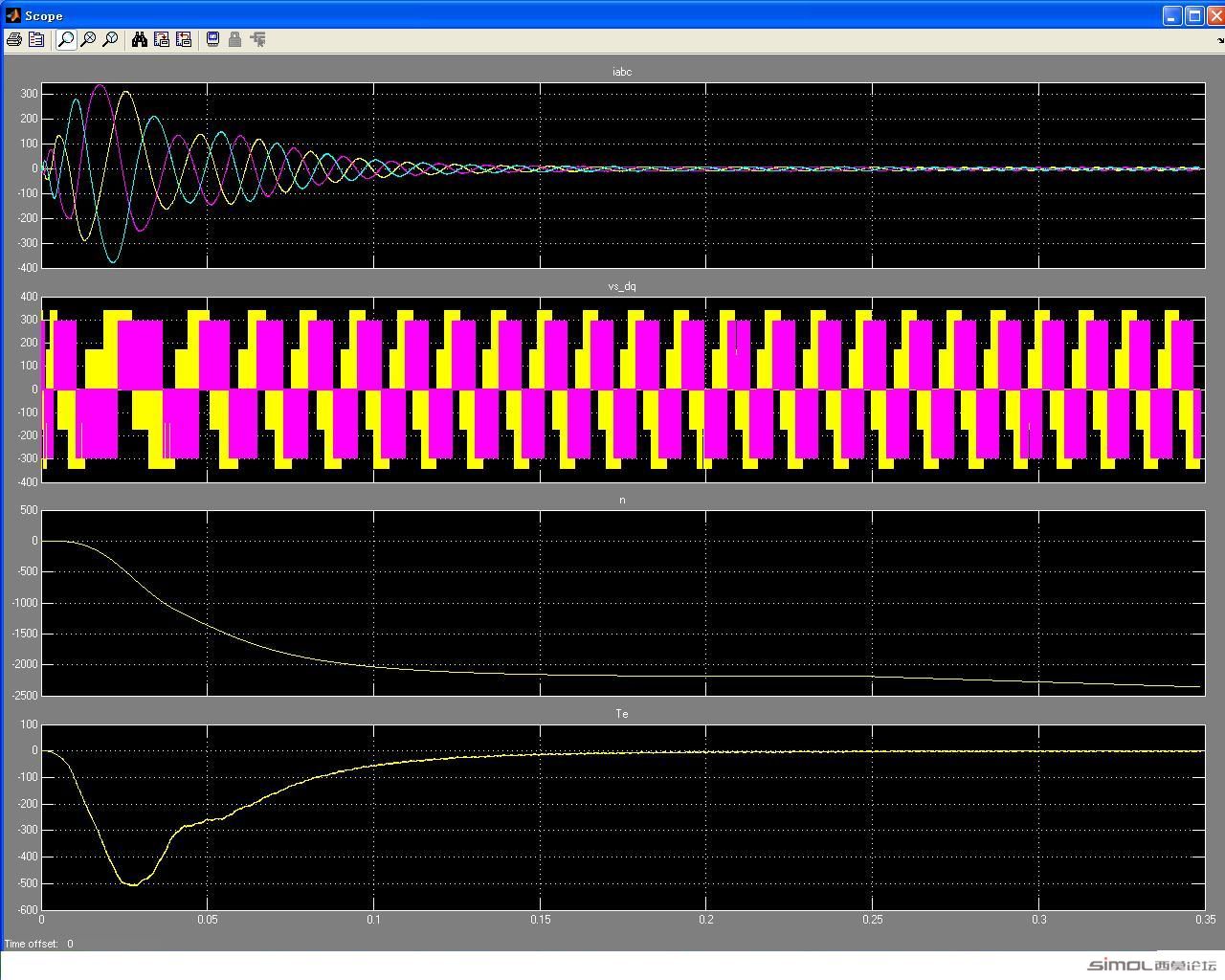This screenshot has height=980, width=1225.
Task: Expand the toolbar overflow arrow at the right end
Action: click(1219, 40)
